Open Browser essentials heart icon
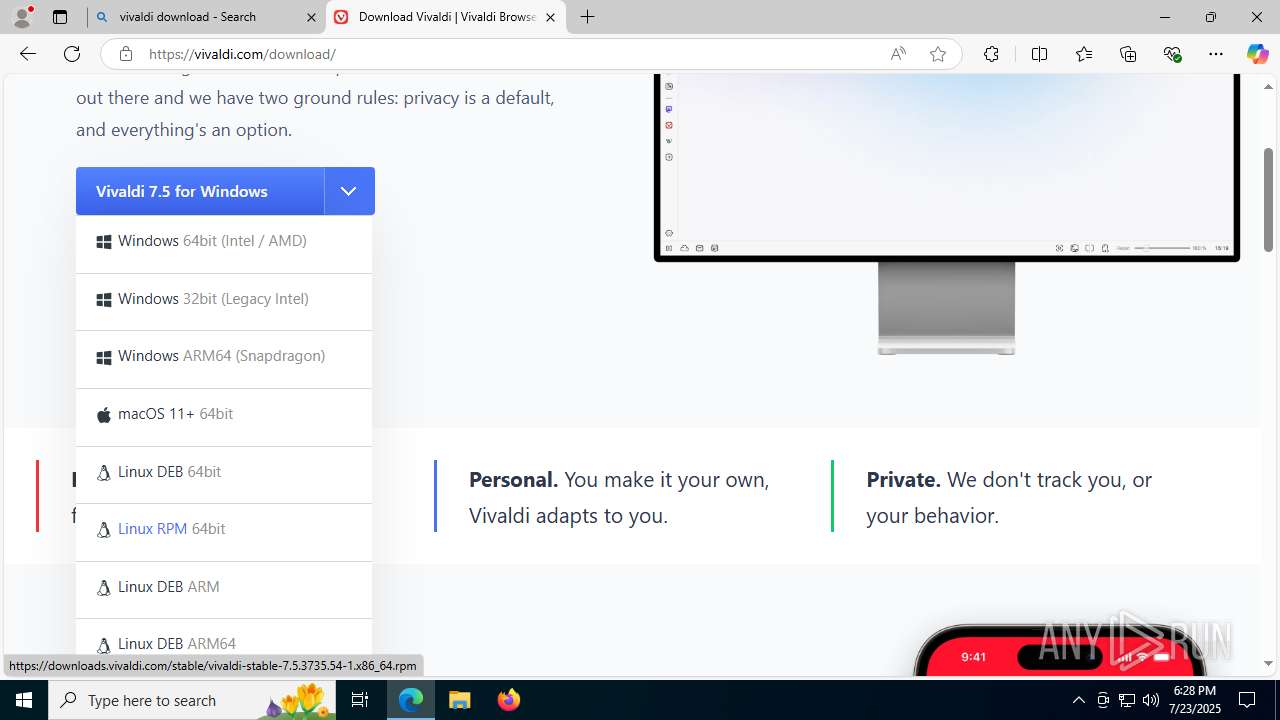 pyautogui.click(x=1172, y=54)
